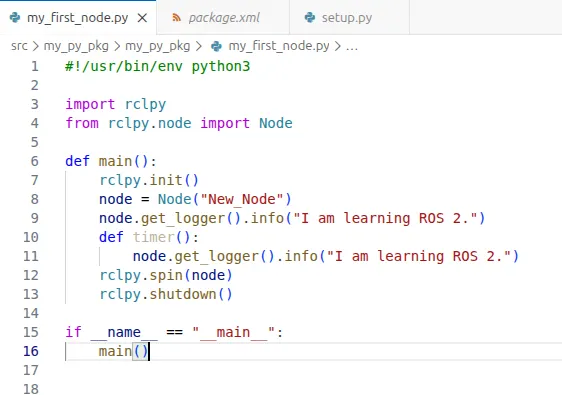Image resolution: width=562 pixels, height=395 pixels.
Task: Click line number 16 in the gutter
Action: (31, 351)
